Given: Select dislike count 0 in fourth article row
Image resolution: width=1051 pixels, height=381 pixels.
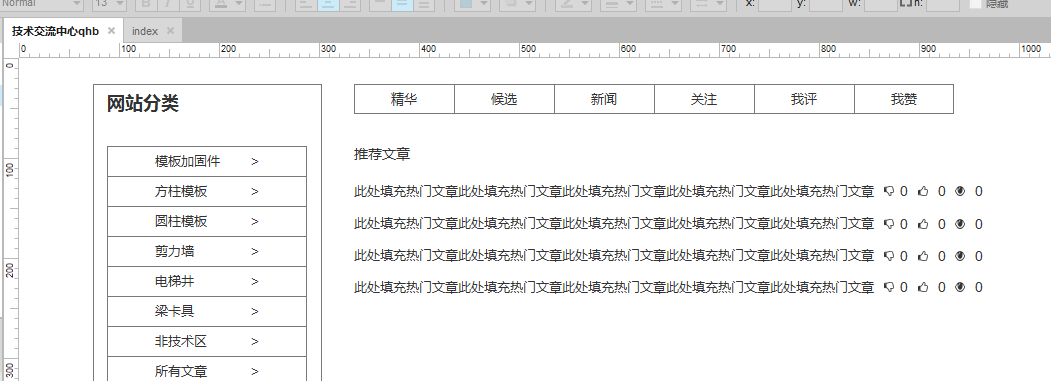Looking at the screenshot, I should click(x=904, y=287).
